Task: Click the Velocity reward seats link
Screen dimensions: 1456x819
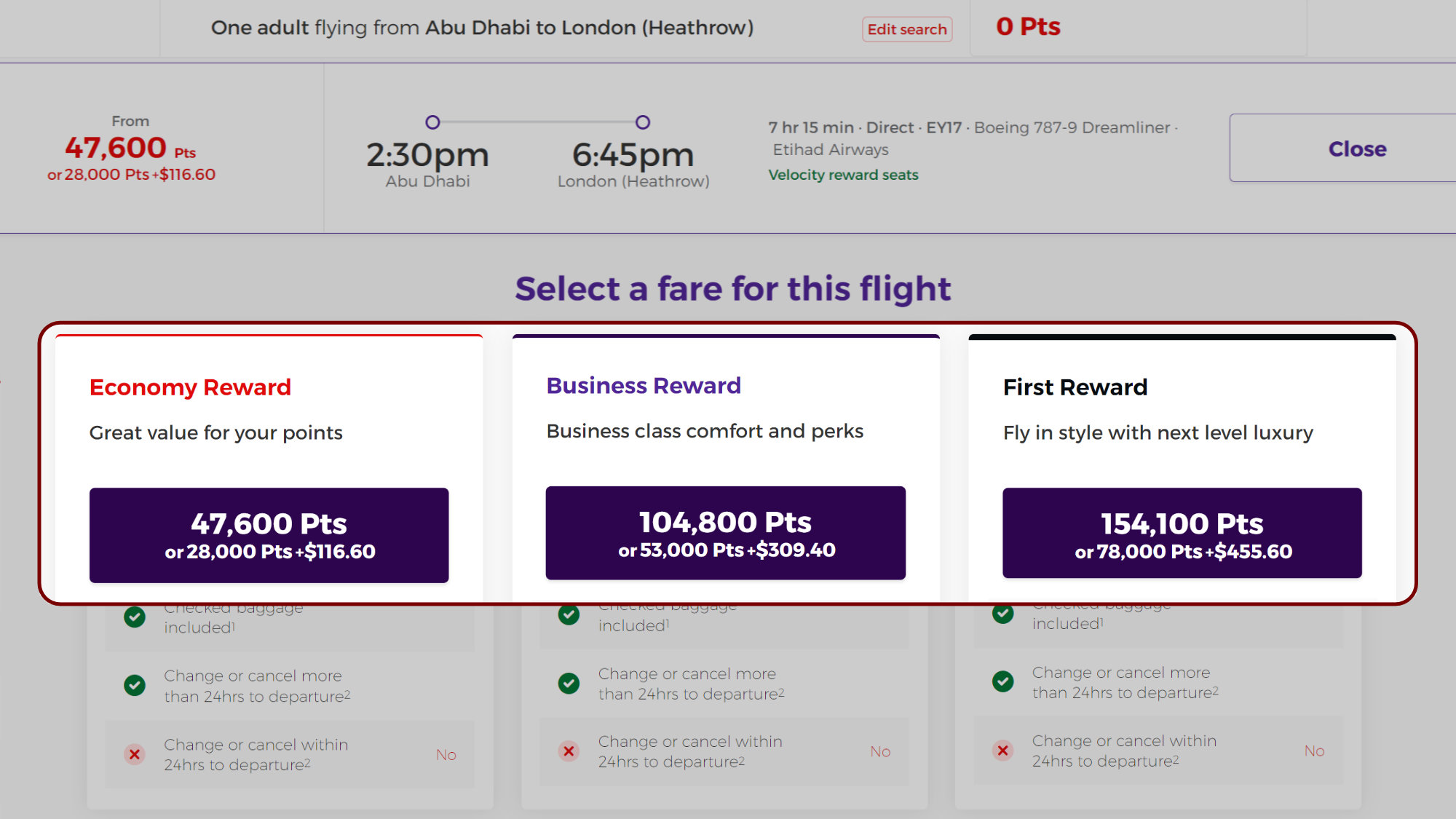Action: click(843, 175)
